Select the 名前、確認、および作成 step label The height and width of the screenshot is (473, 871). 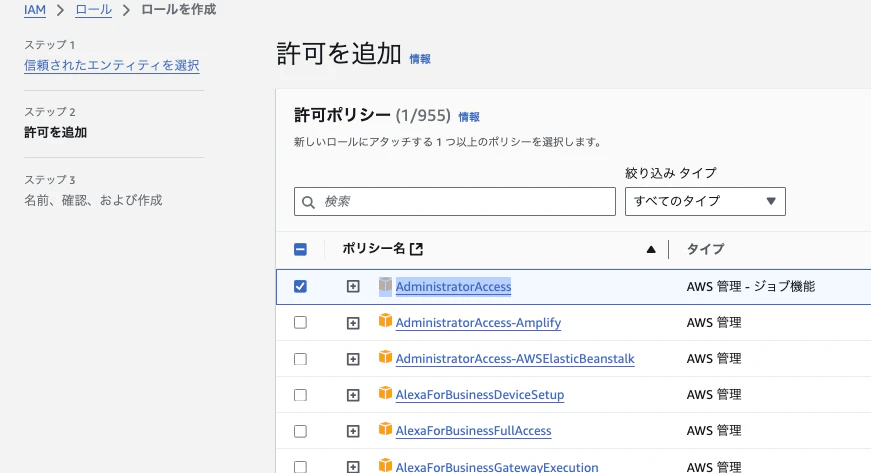[93, 200]
